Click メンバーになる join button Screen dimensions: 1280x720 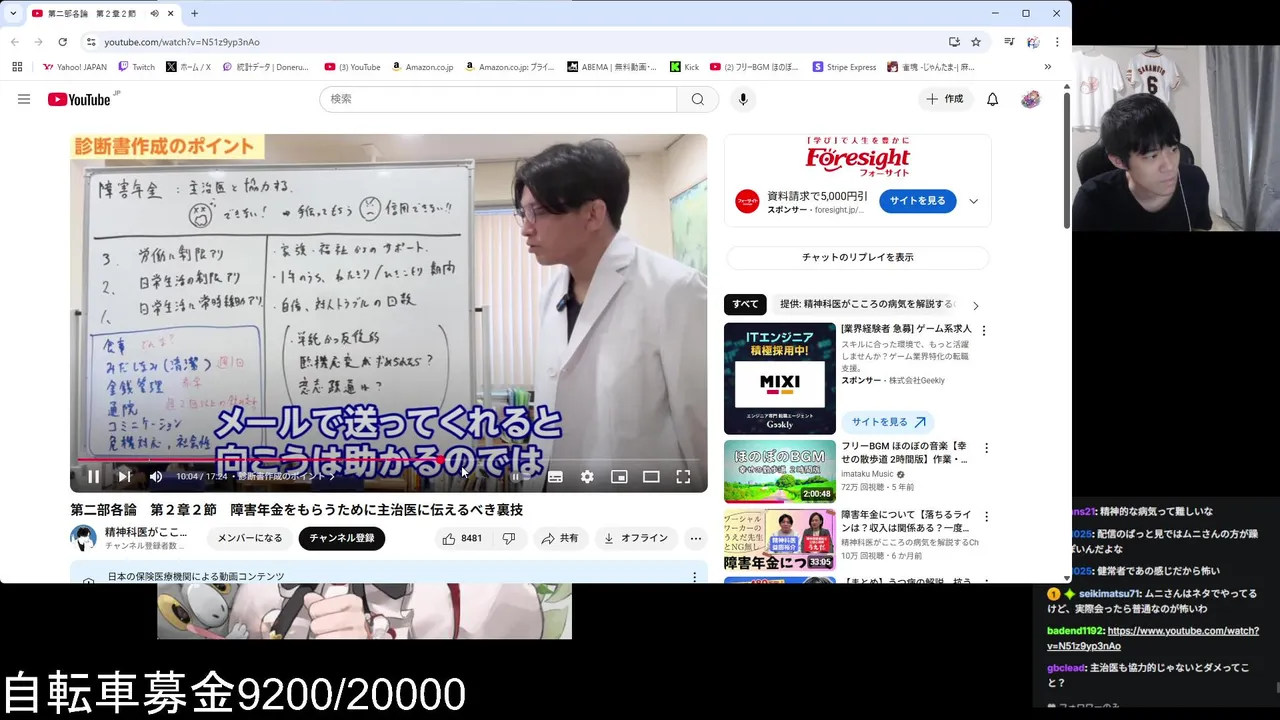pyautogui.click(x=250, y=538)
